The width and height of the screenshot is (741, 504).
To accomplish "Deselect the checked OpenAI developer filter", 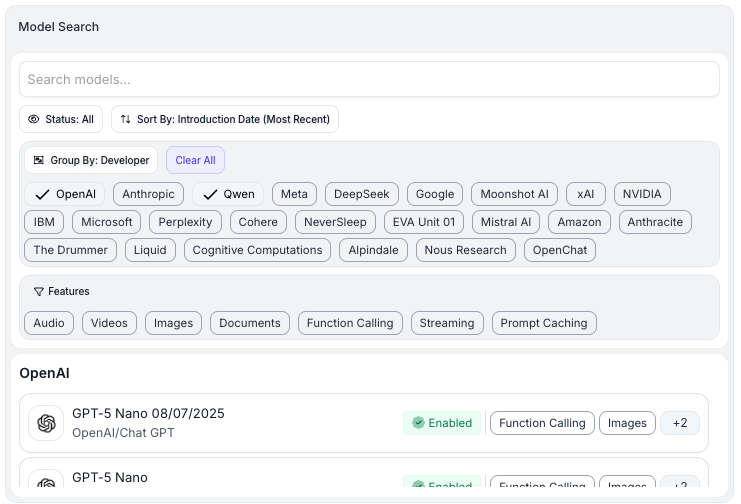I will click(x=64, y=194).
